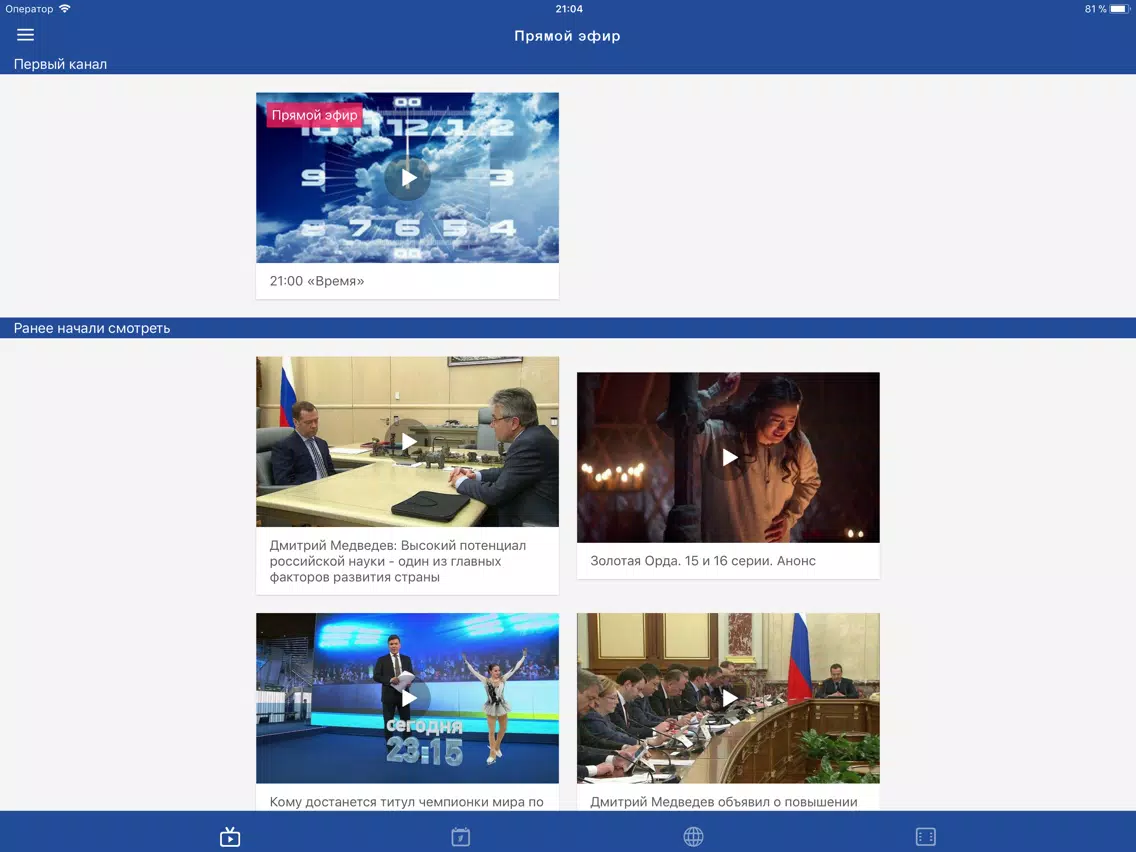The width and height of the screenshot is (1136, 852).
Task: Tap the red Прямой эфир badge
Action: pyautogui.click(x=314, y=114)
